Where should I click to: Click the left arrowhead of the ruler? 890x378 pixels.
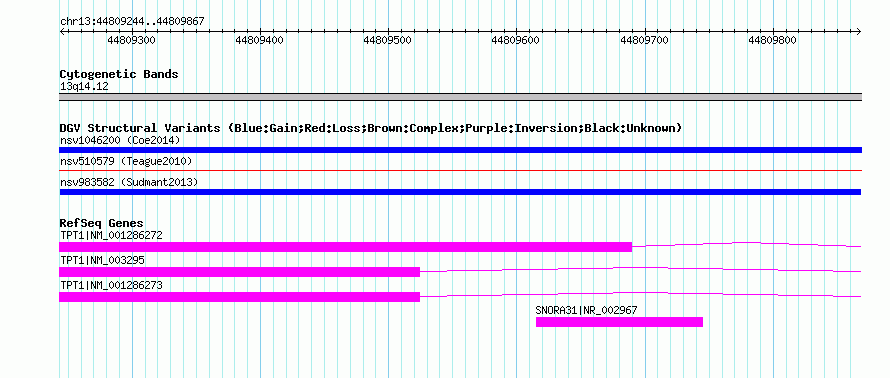click(62, 31)
